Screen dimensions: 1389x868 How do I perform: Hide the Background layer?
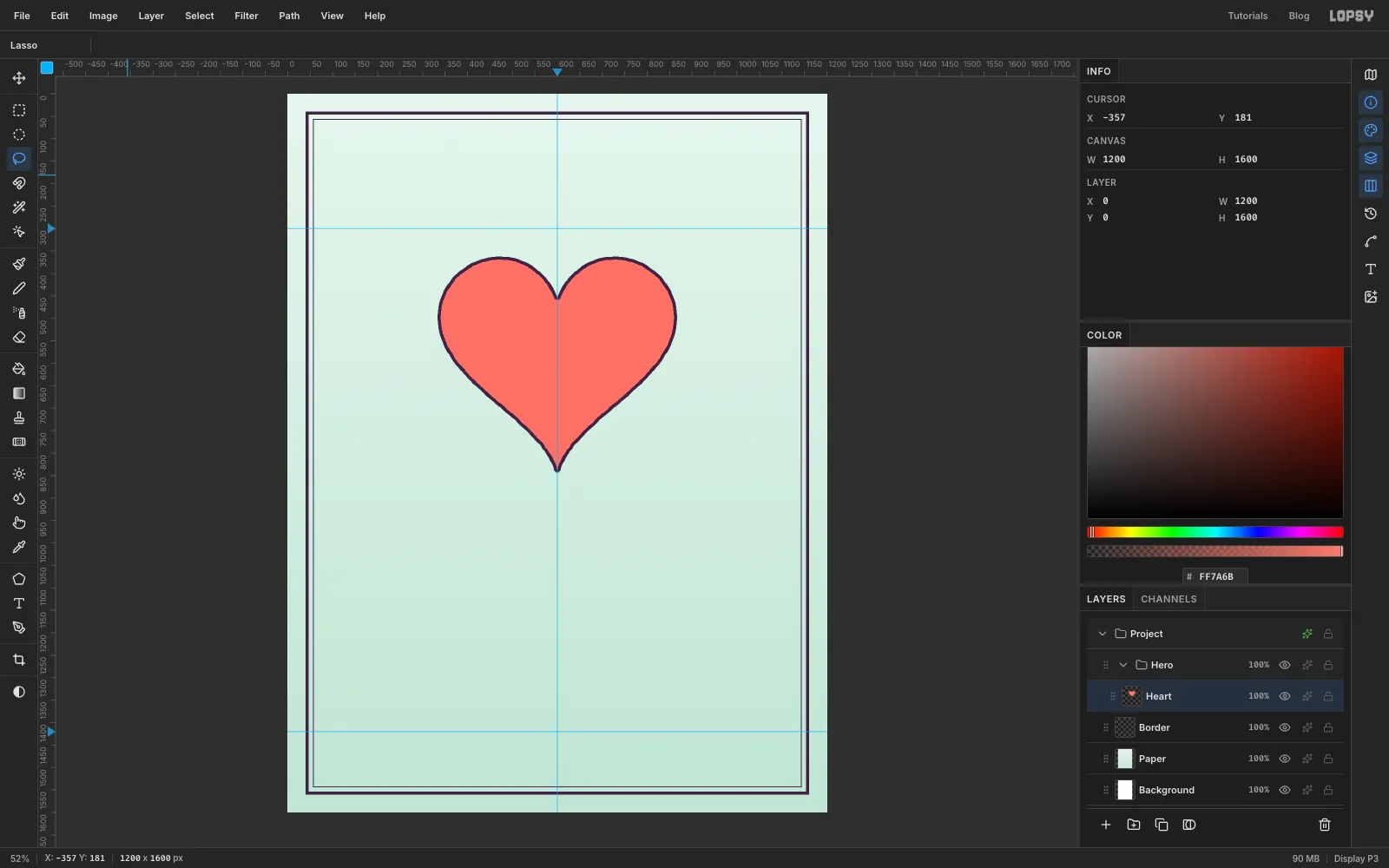(1285, 790)
